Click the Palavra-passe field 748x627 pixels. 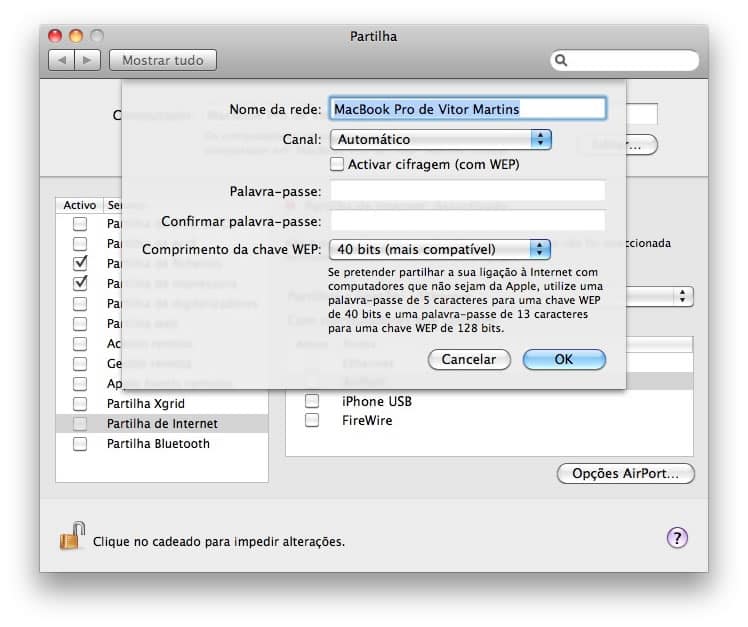(x=468, y=191)
